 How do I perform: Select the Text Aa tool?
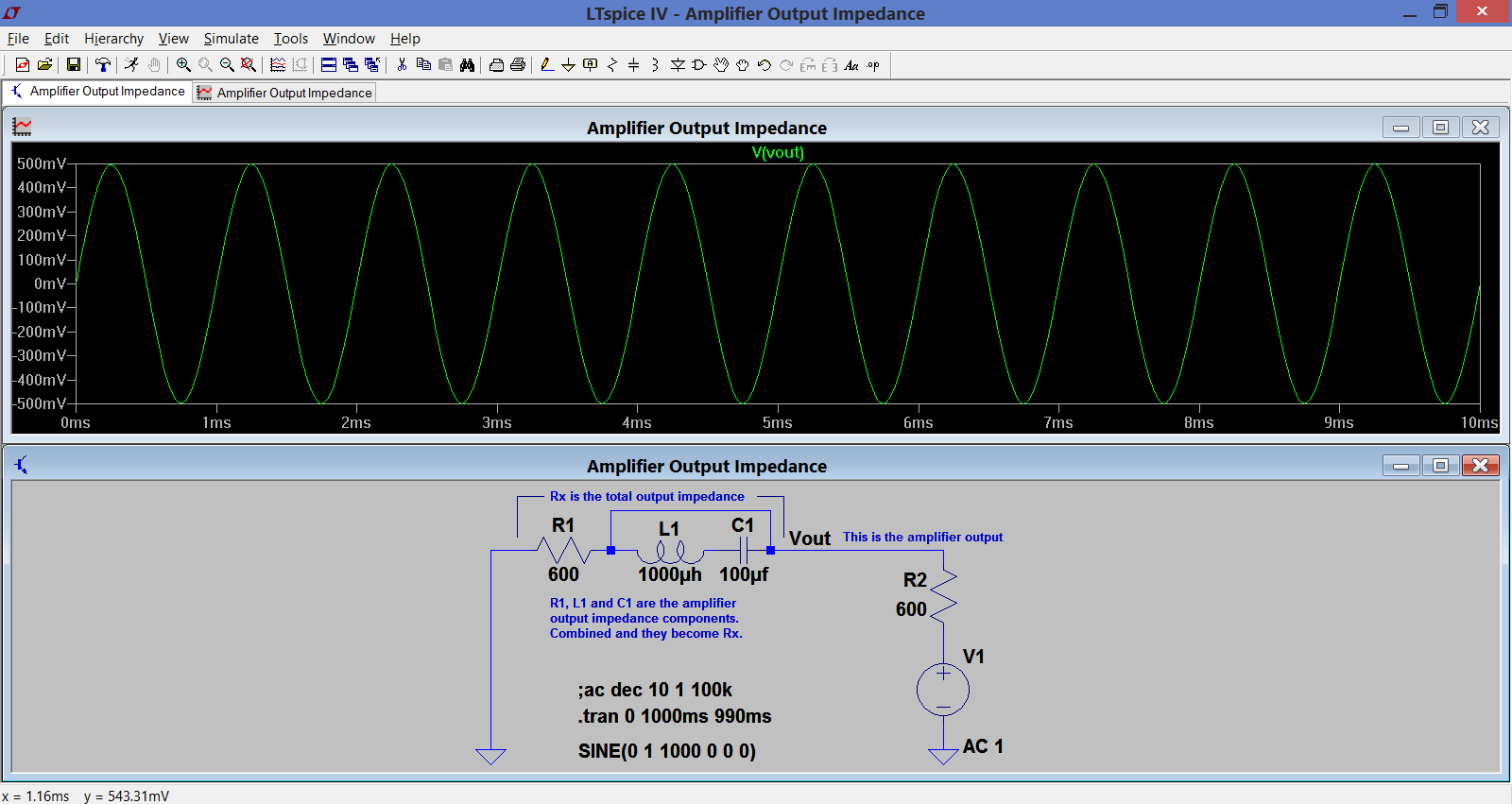coord(851,65)
